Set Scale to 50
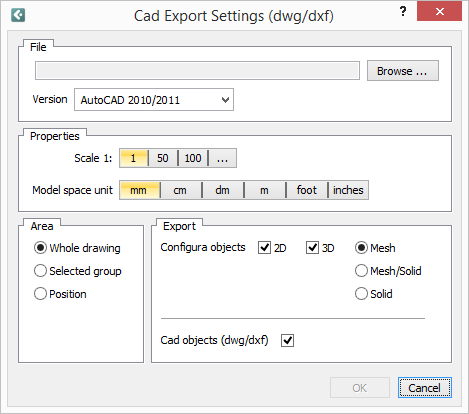Screen dimensions: 469x414 point(163,158)
